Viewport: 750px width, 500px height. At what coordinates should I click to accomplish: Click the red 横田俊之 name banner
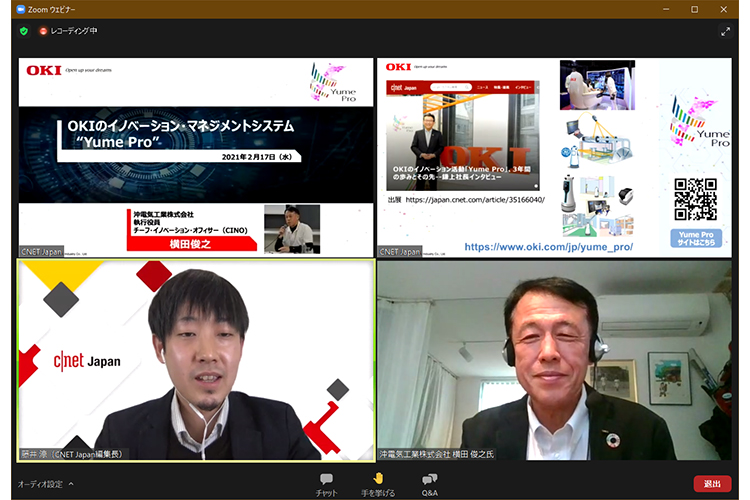coord(191,244)
